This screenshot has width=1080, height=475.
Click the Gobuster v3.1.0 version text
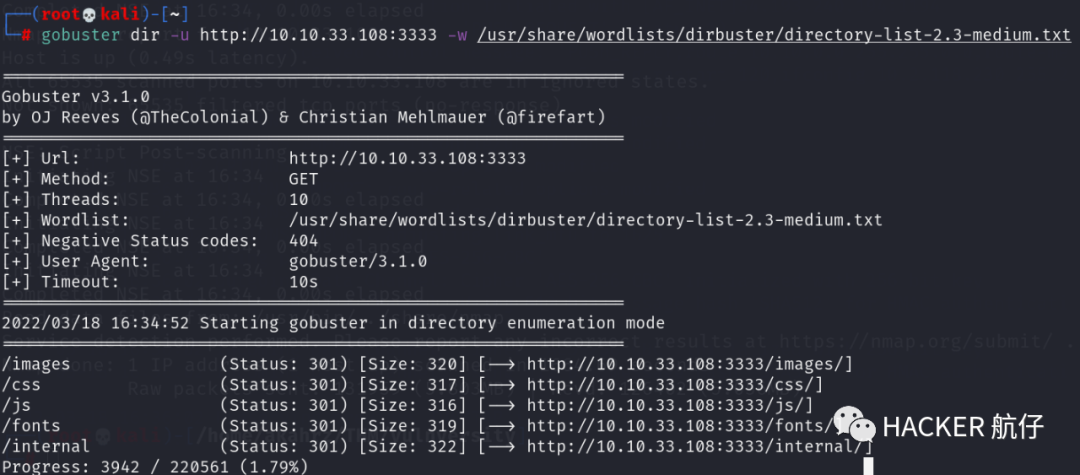[x=76, y=97]
